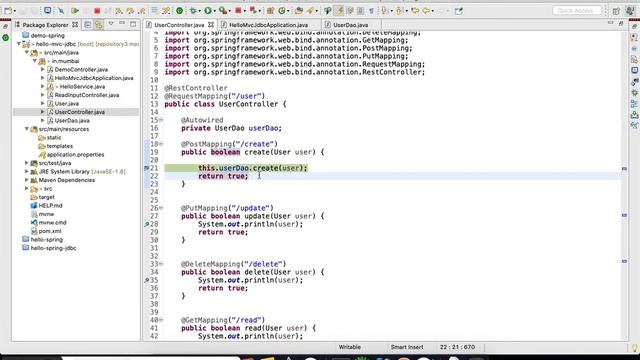Collapse the hello-mvc-jdbc project node
This screenshot has height=360, width=640.
(19, 44)
